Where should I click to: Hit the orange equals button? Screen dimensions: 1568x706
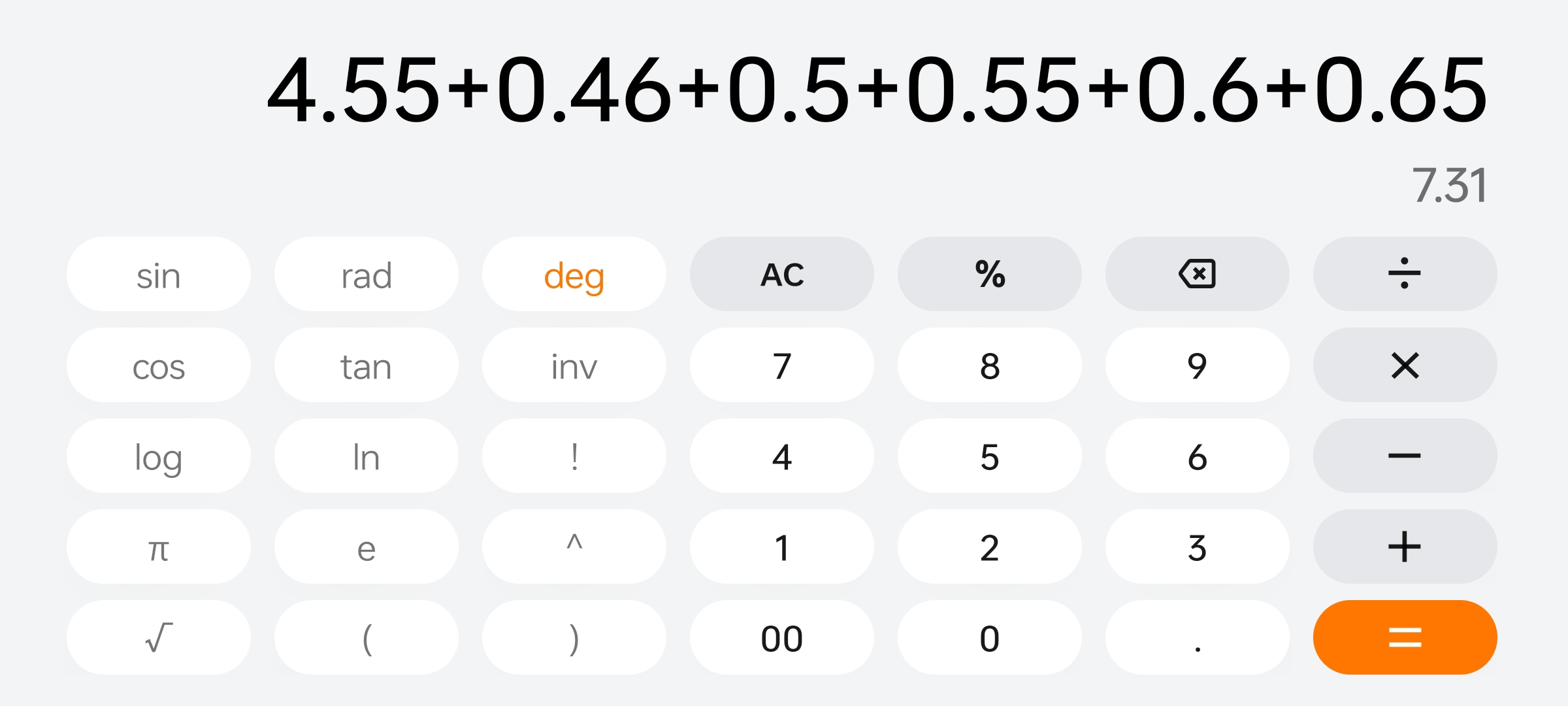(1405, 637)
